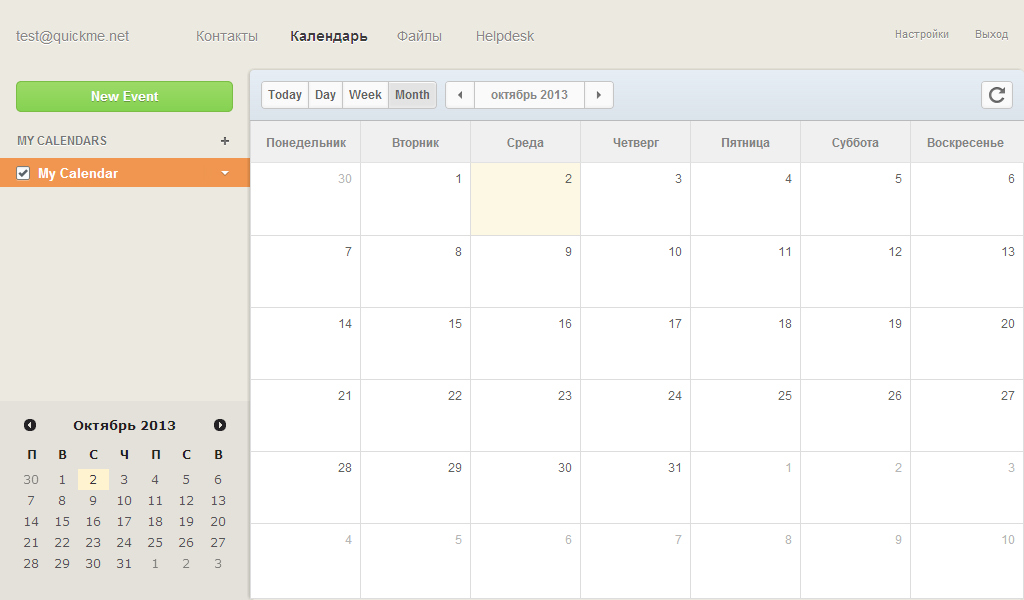Click the Суббота column header

pos(856,142)
